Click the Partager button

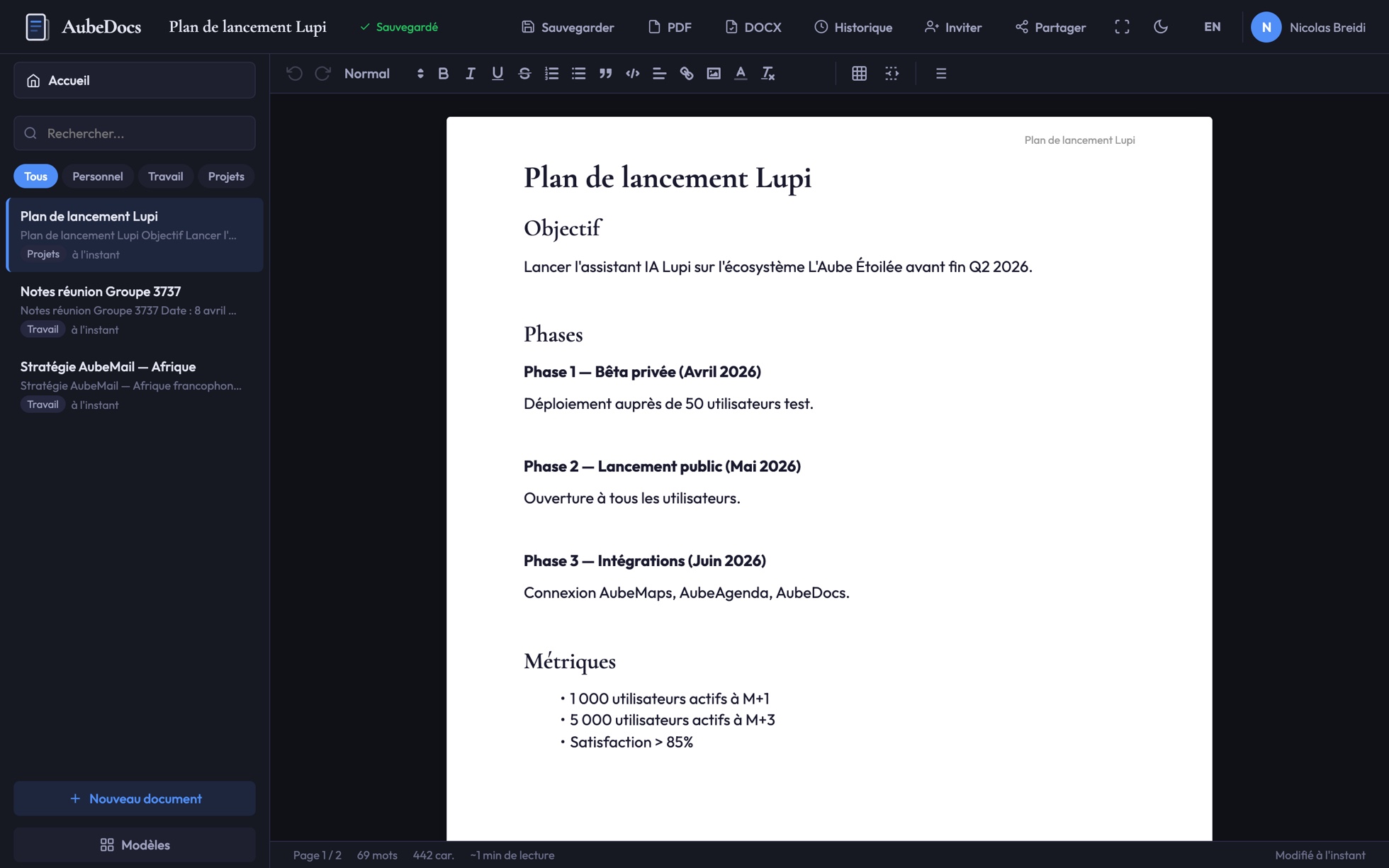click(x=1050, y=27)
